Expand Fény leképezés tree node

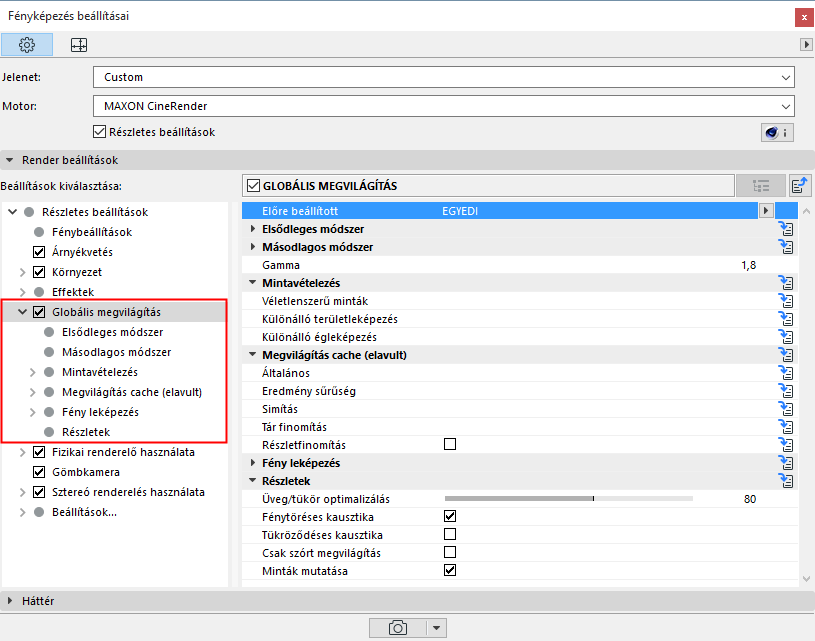coord(32,412)
